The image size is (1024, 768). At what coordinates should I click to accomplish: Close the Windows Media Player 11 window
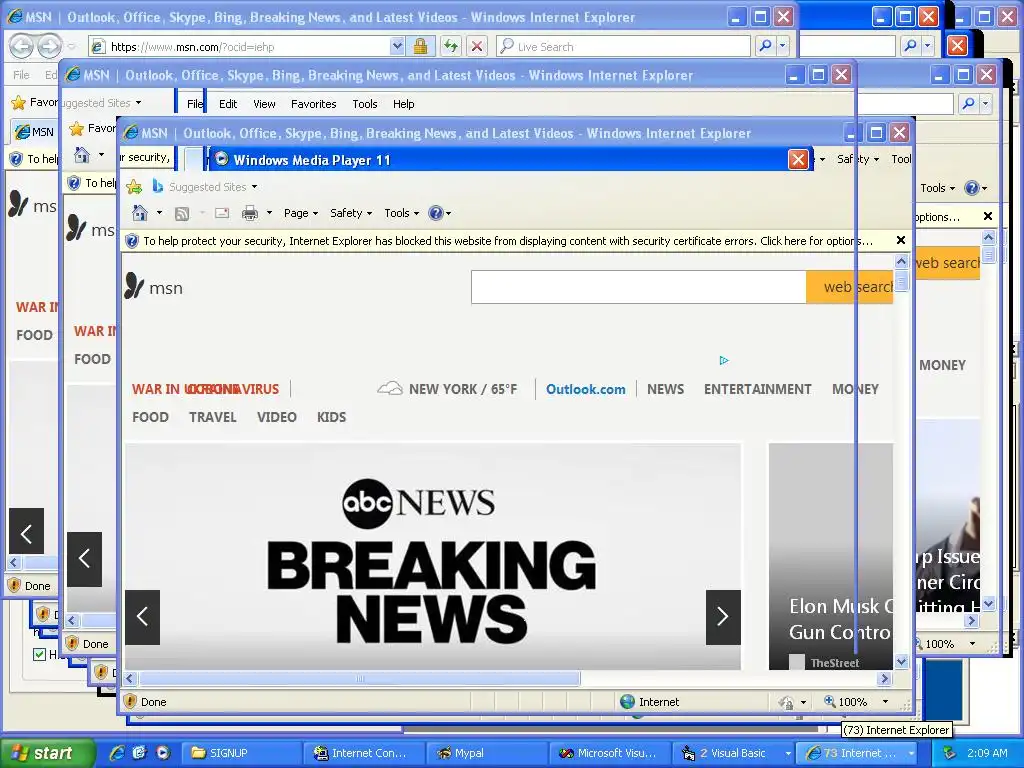click(798, 159)
